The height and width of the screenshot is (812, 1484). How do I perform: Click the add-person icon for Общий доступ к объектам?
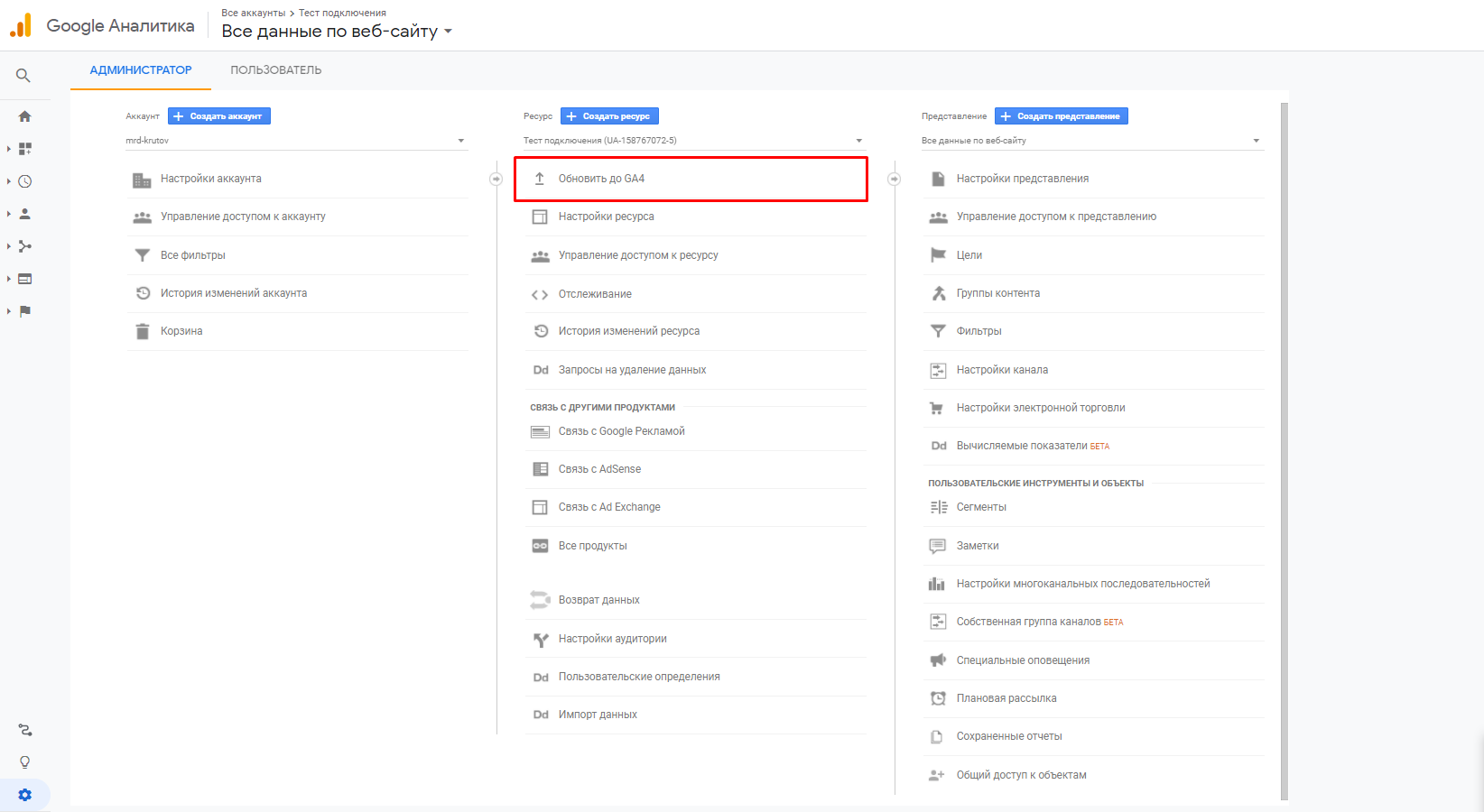pos(937,775)
